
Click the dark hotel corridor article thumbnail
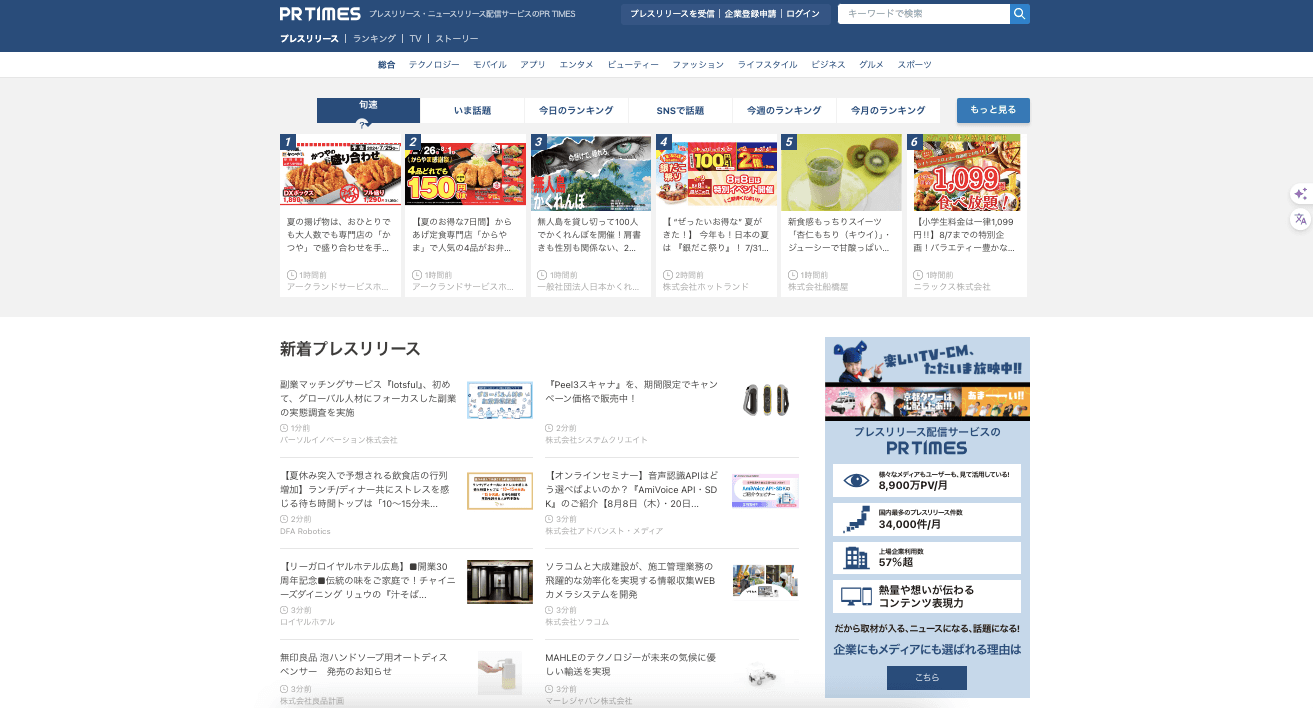click(500, 582)
